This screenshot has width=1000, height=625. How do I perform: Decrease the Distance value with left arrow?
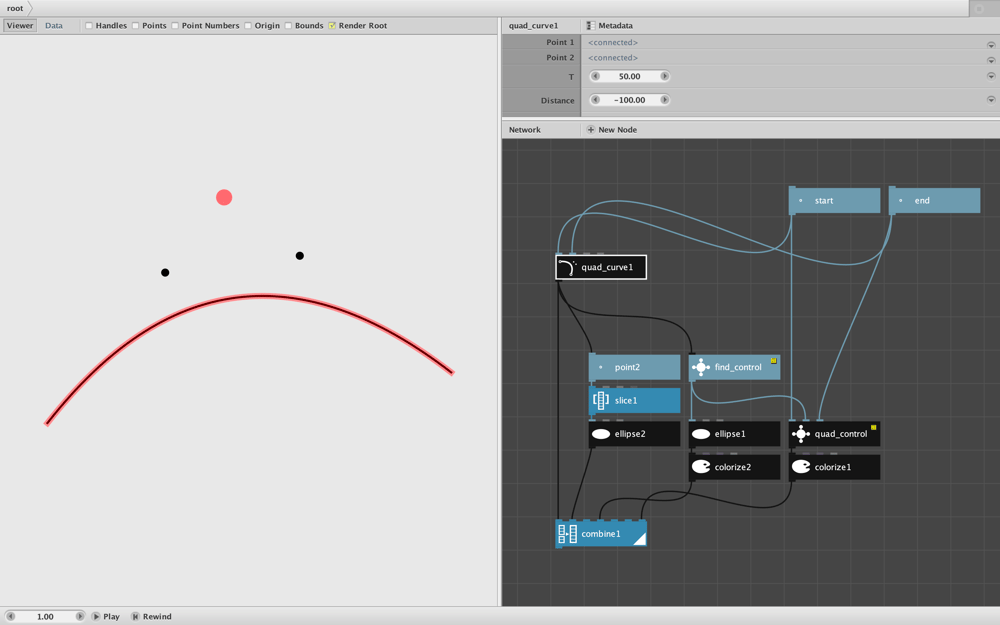(x=596, y=99)
